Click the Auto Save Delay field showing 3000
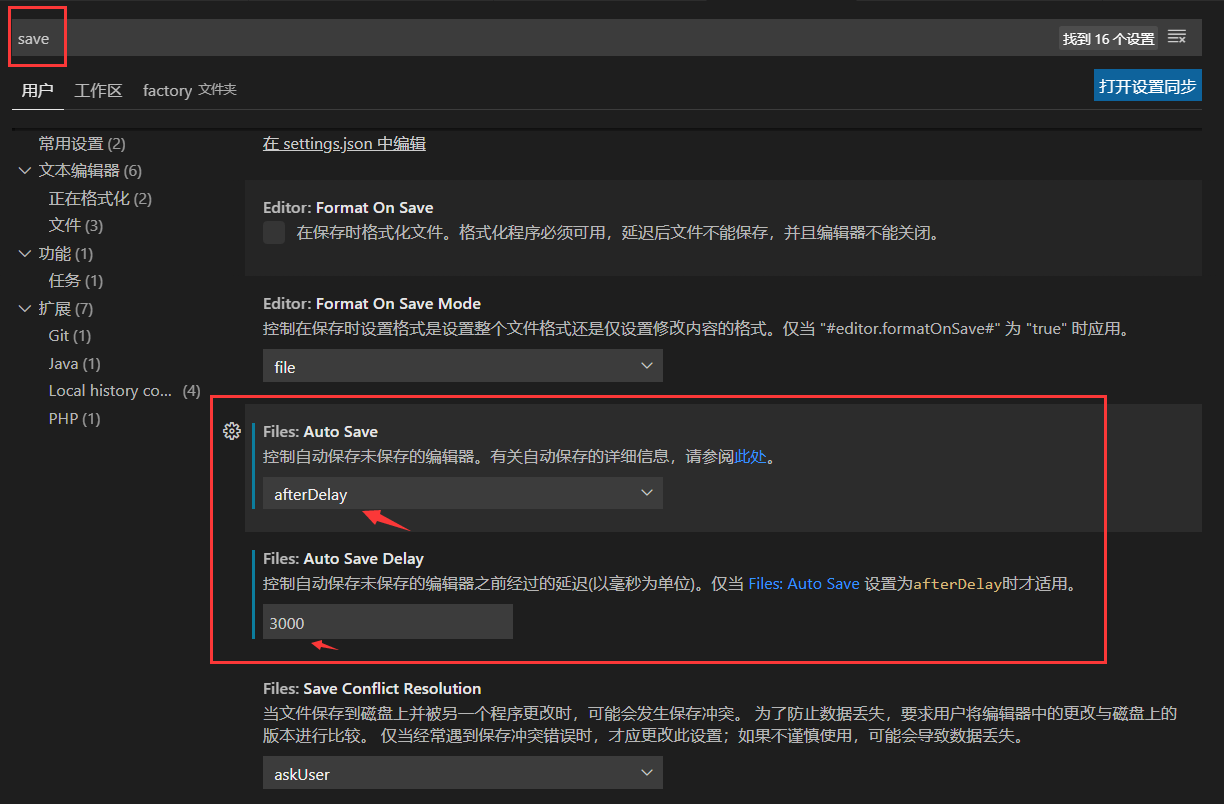This screenshot has width=1224, height=804. coord(387,622)
